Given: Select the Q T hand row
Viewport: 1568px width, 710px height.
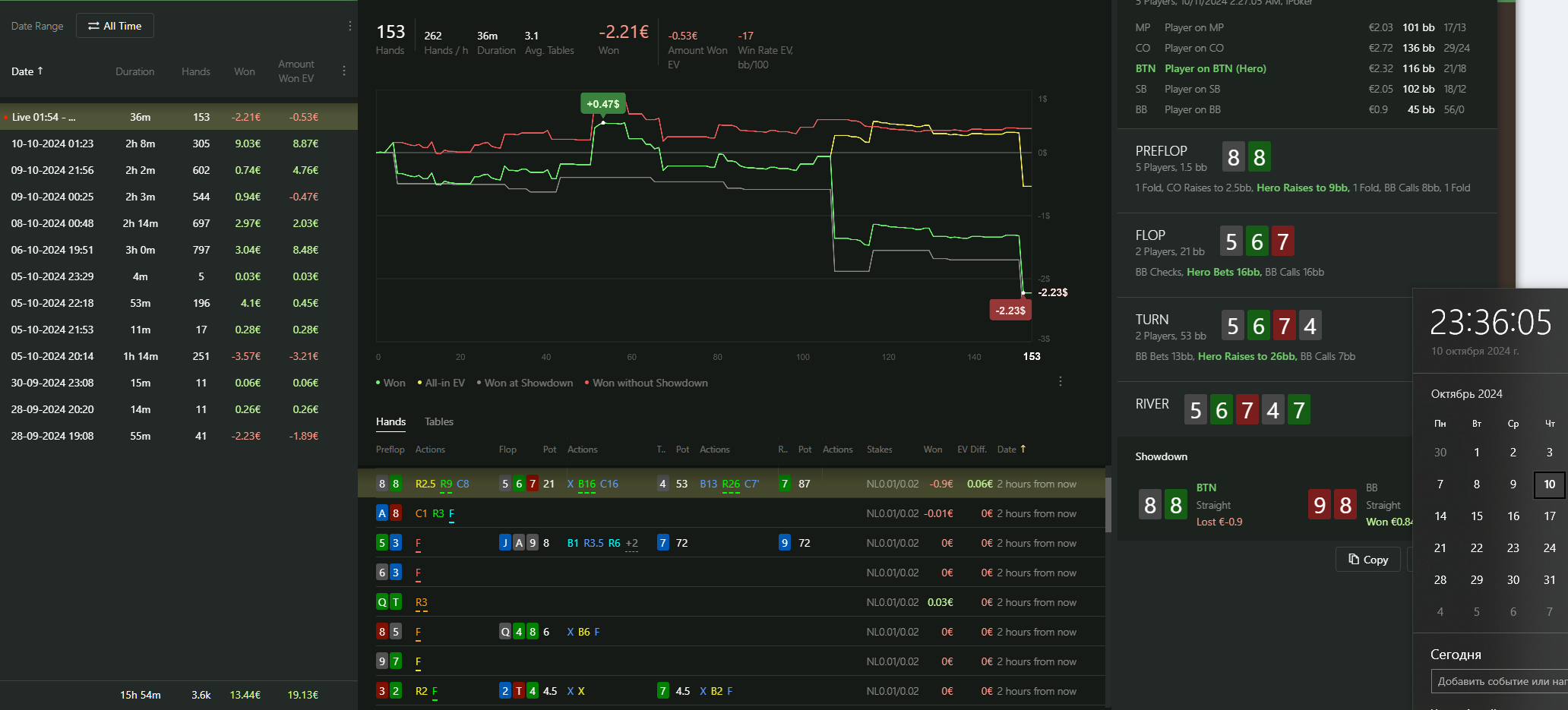Looking at the screenshot, I should 732,602.
